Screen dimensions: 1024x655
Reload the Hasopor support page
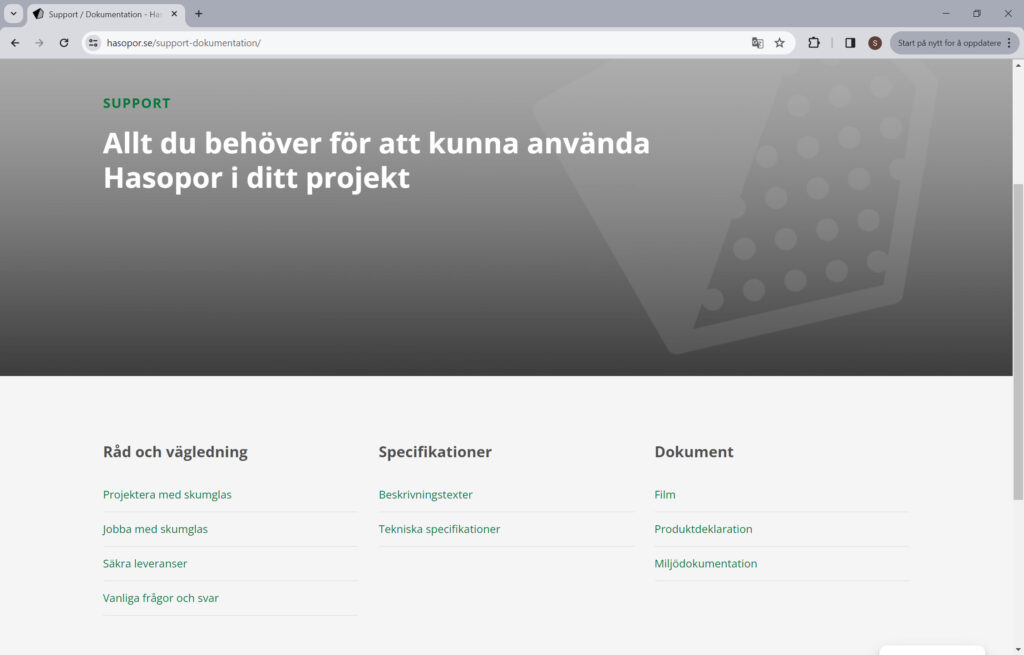(64, 43)
